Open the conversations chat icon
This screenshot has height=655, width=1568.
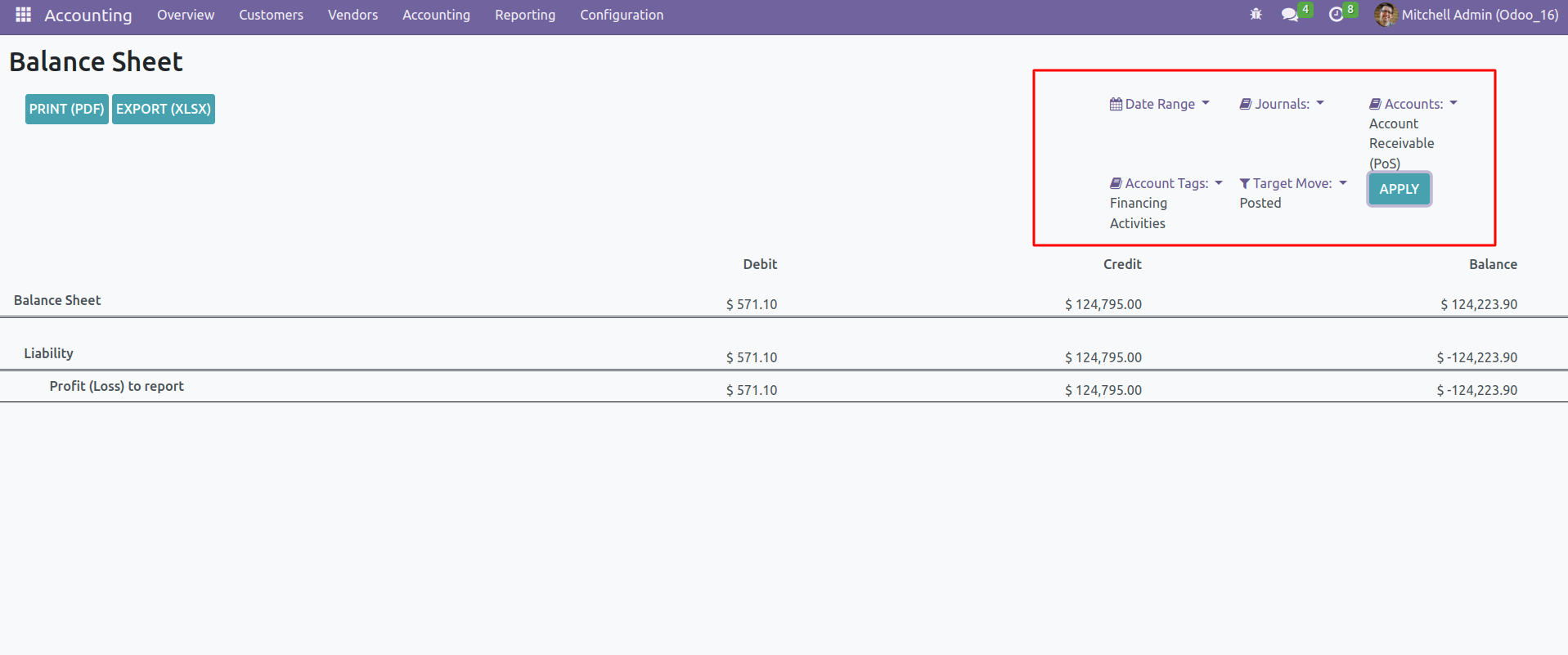(x=1290, y=15)
